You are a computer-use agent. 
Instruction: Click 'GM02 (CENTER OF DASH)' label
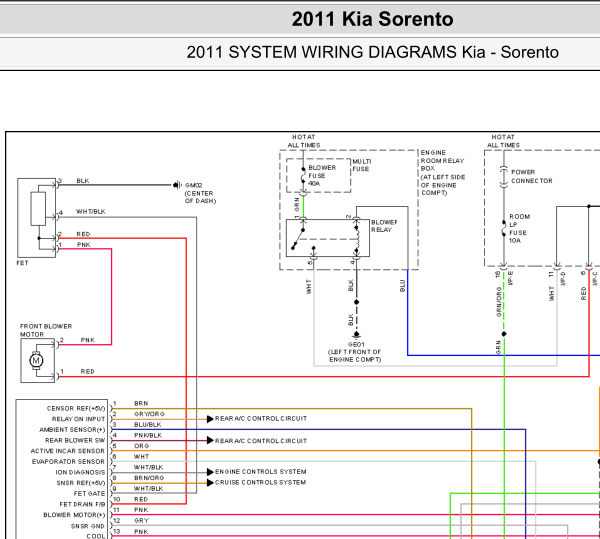tap(200, 193)
